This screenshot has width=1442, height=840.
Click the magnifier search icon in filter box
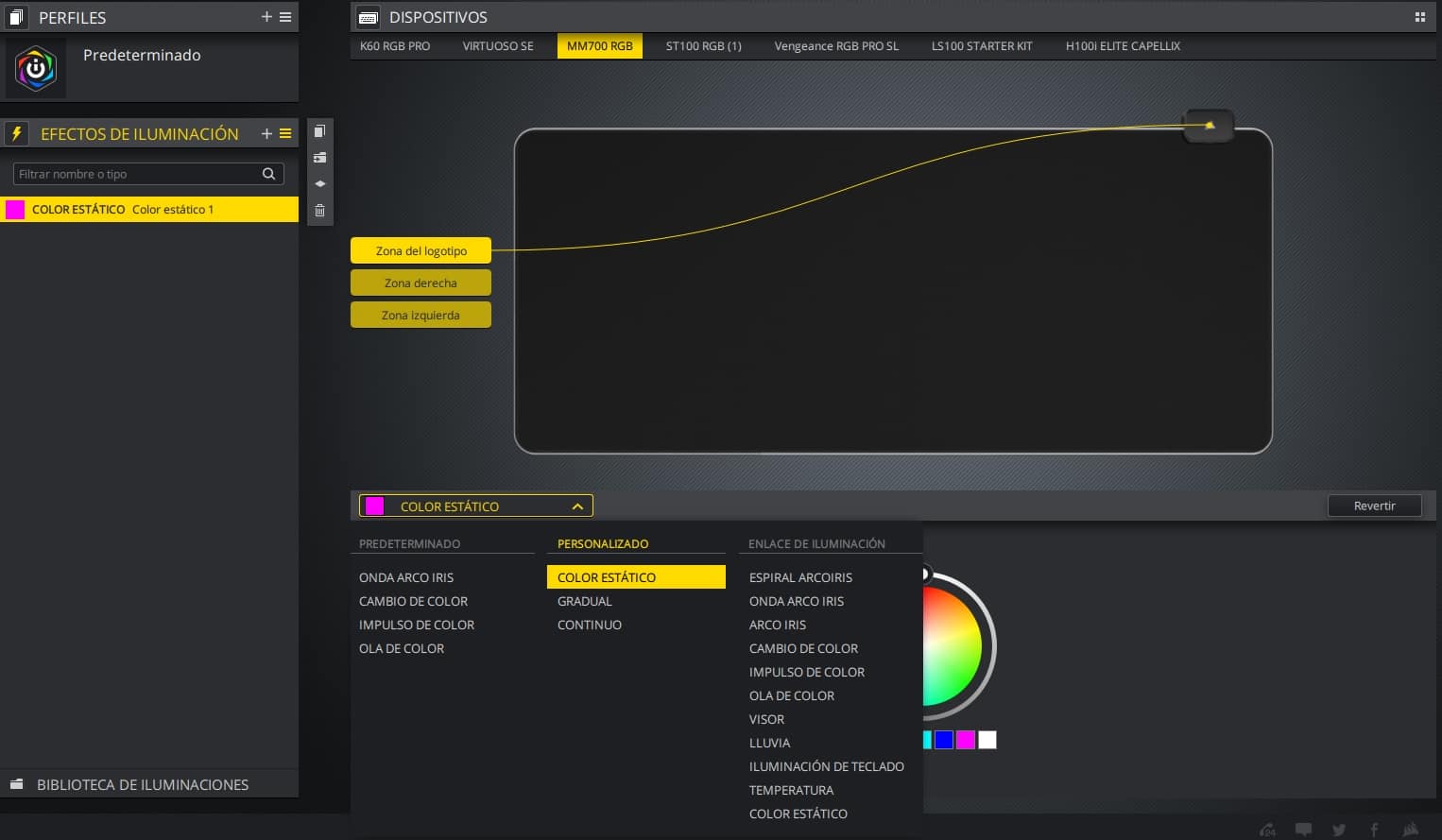[x=269, y=174]
